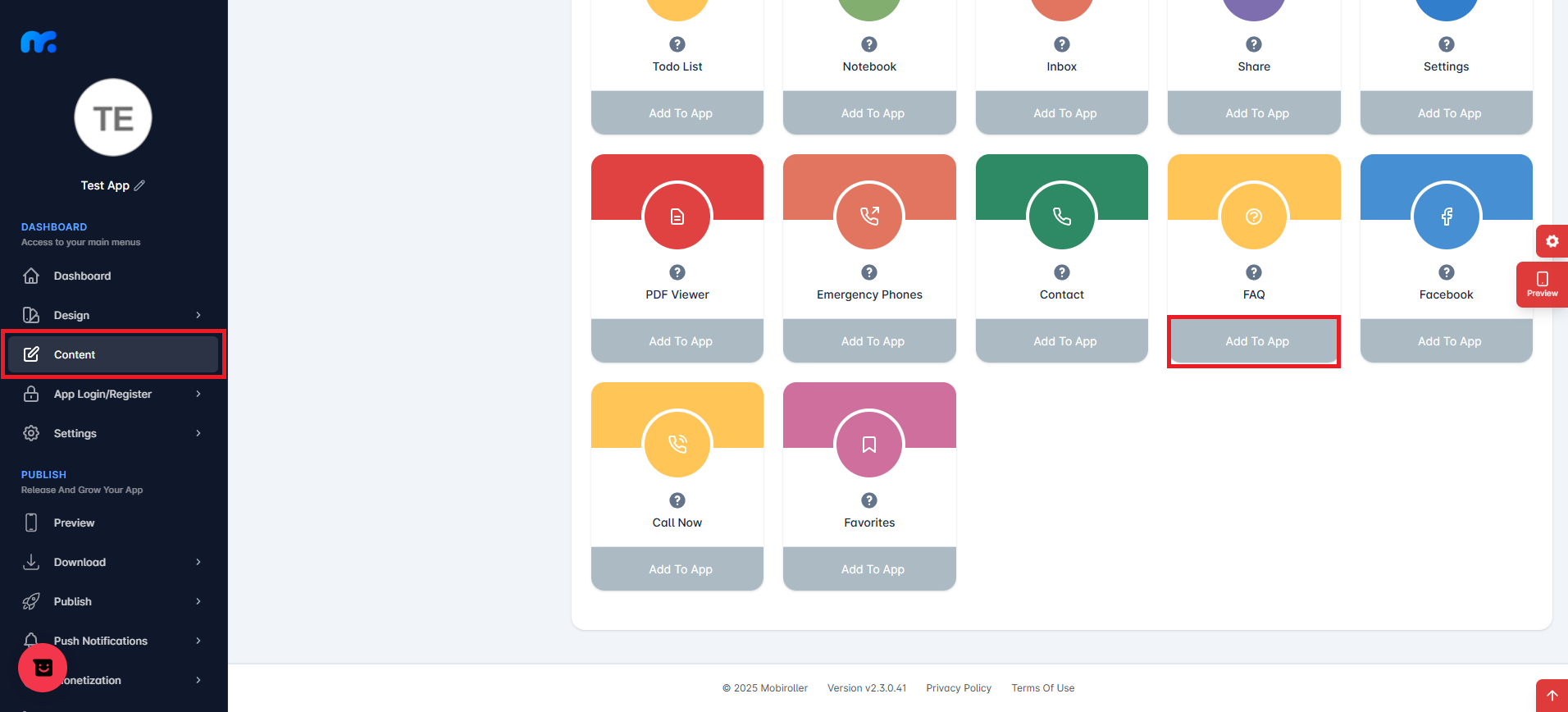
Task: Click the Contact phone icon
Action: coord(1062,217)
